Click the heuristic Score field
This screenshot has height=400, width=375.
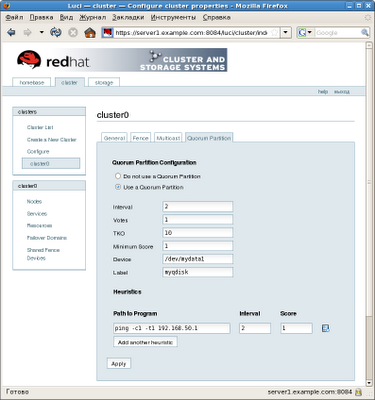[x=296, y=328]
